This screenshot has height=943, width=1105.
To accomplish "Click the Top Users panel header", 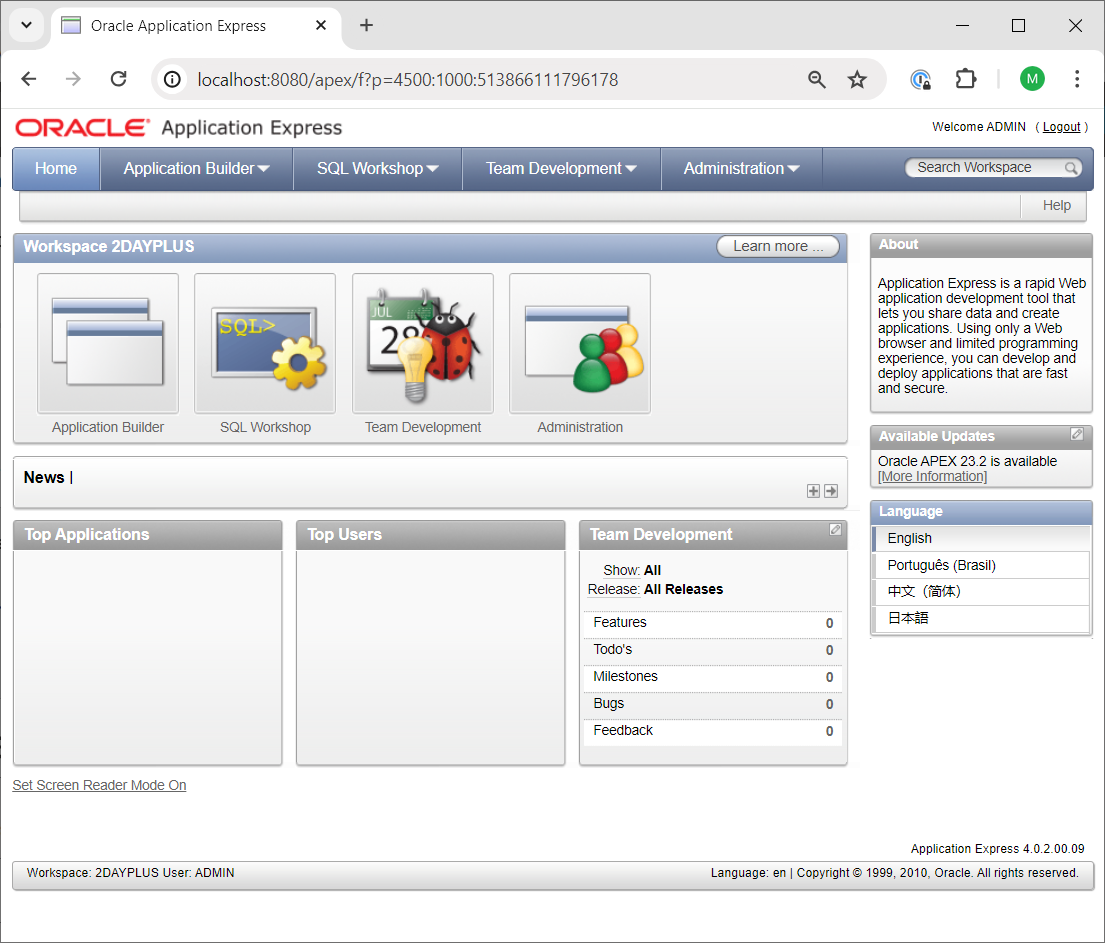I will click(431, 535).
